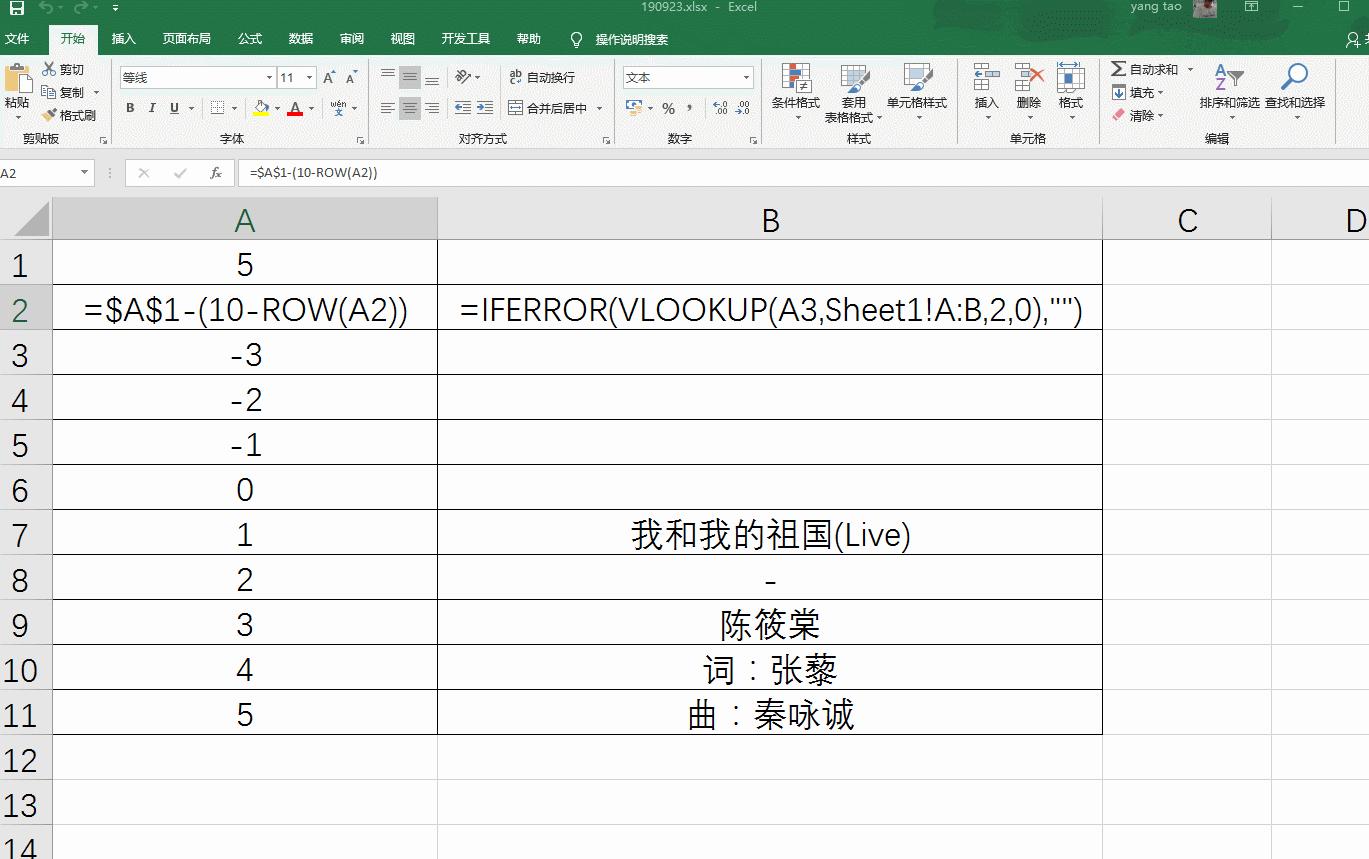Switch to the Page Layout (页面布局) tab
This screenshot has width=1369, height=859.
point(187,39)
